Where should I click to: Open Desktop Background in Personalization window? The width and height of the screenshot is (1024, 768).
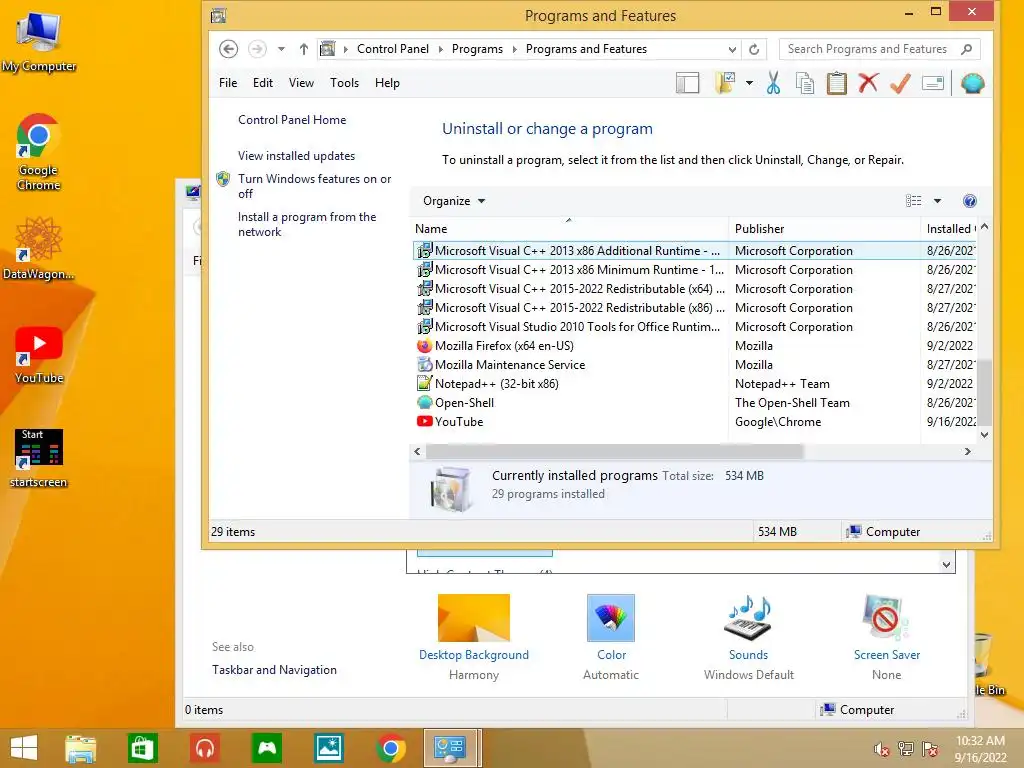click(x=474, y=637)
